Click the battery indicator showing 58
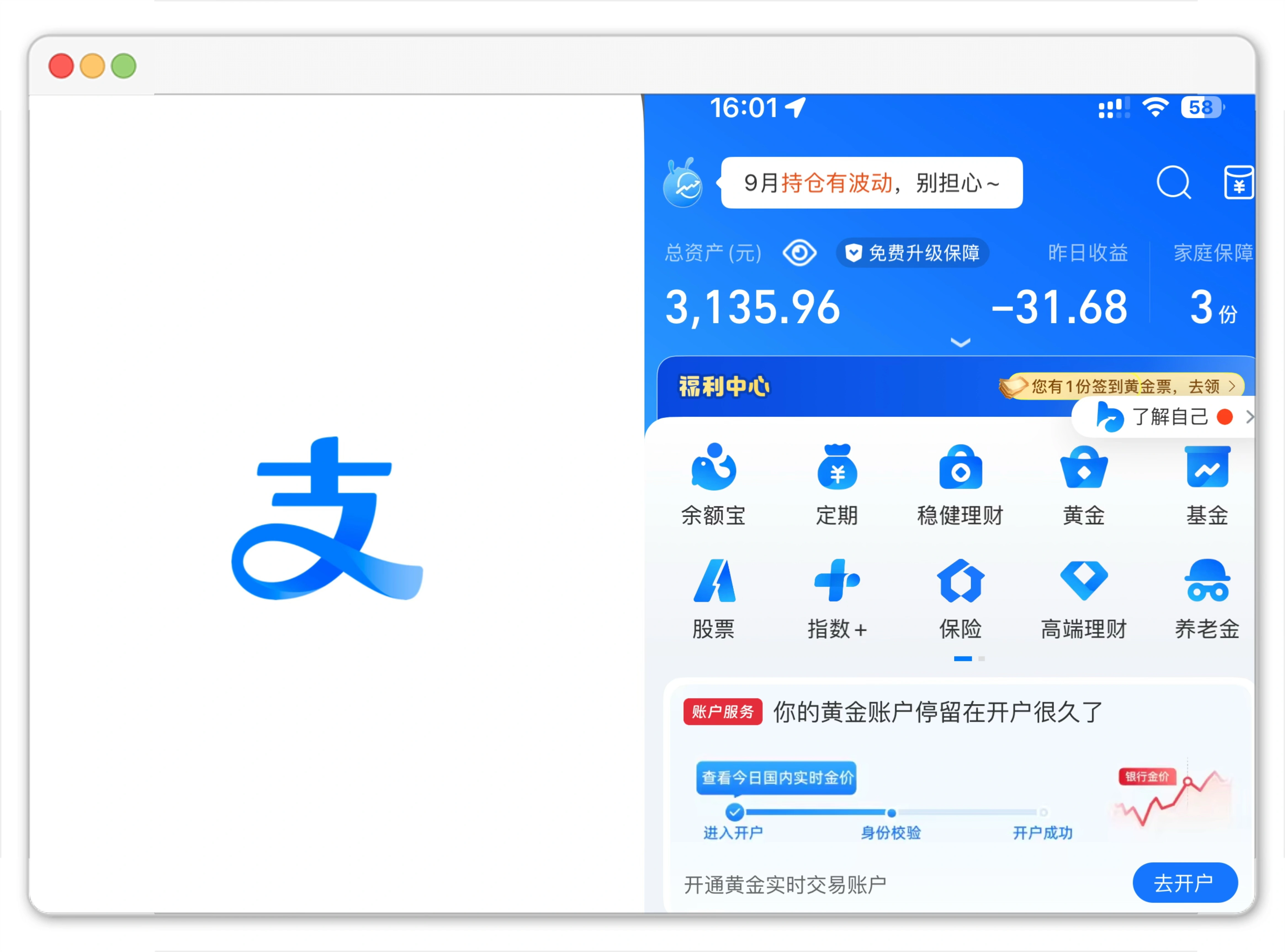This screenshot has width=1285, height=952. click(1202, 107)
